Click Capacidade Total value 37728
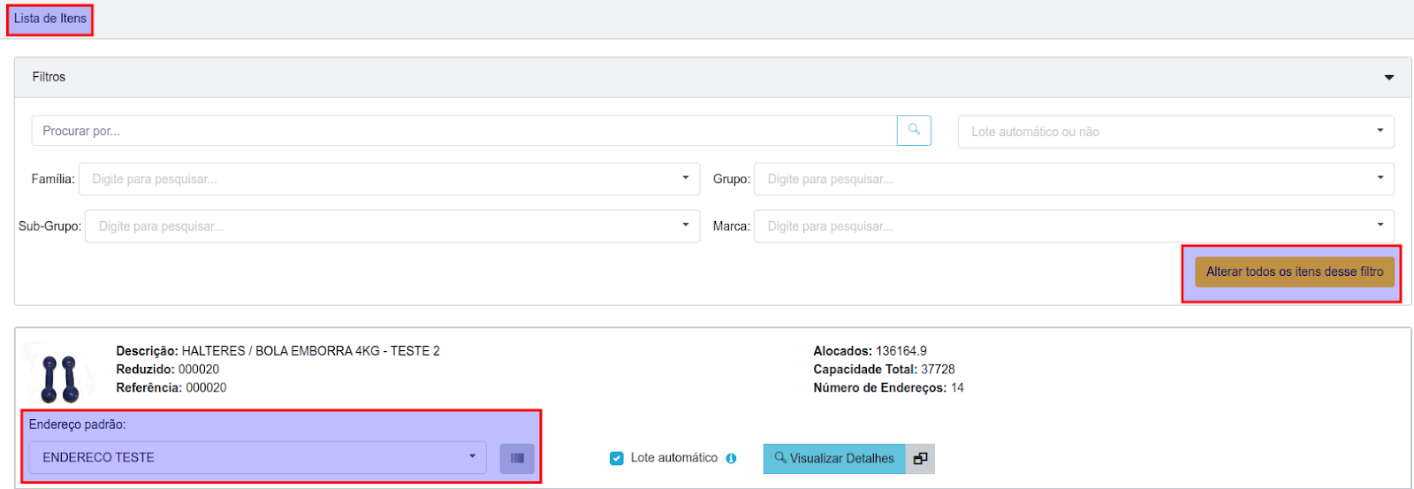1414x489 pixels. 936,370
